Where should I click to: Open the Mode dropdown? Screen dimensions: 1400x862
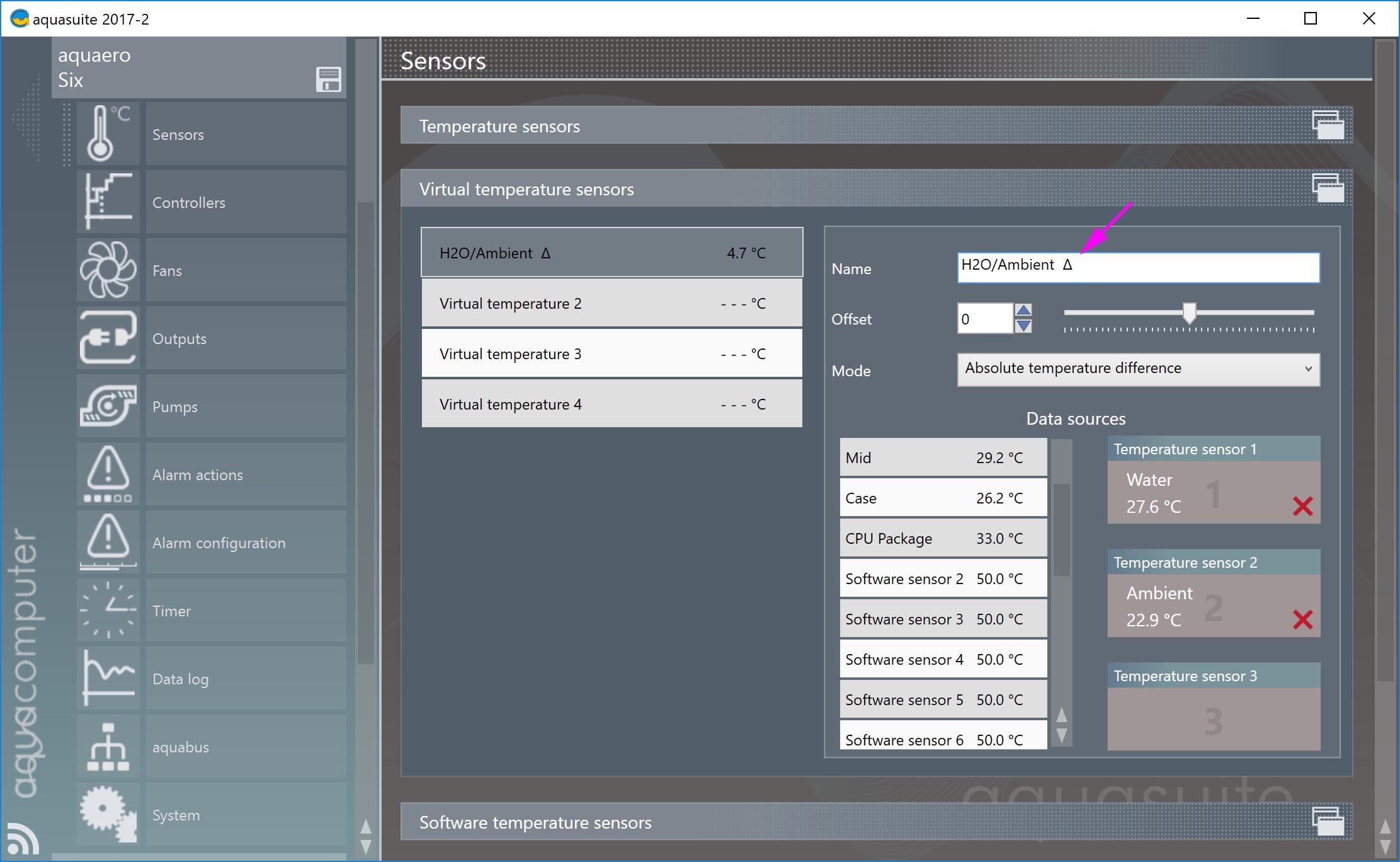click(x=1138, y=369)
